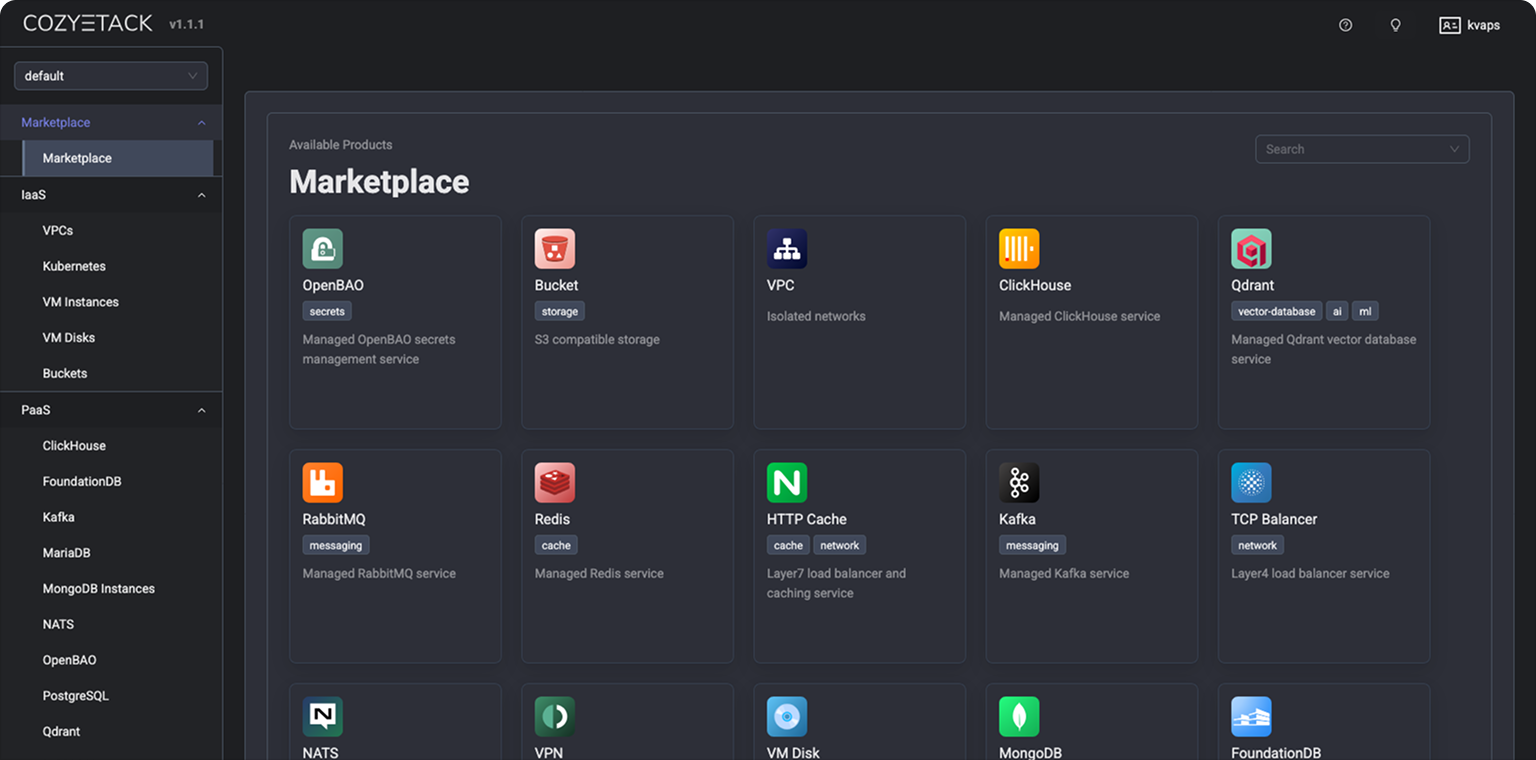Click the user profile card icon

(1449, 25)
